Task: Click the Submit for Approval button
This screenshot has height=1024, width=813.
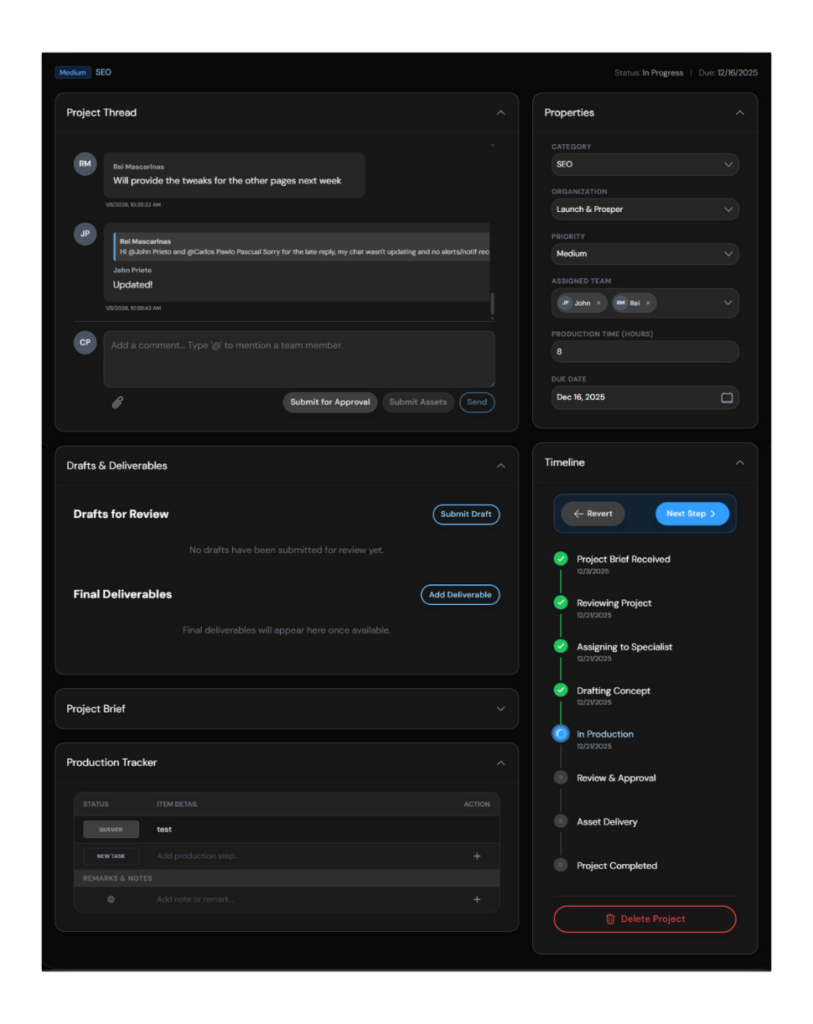Action: 330,402
